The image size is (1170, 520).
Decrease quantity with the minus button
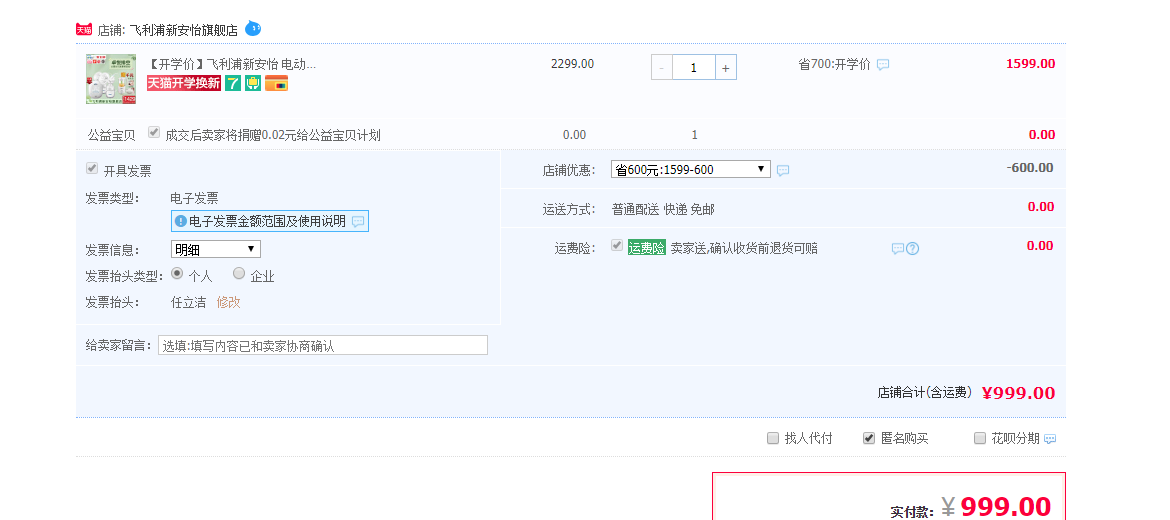661,68
